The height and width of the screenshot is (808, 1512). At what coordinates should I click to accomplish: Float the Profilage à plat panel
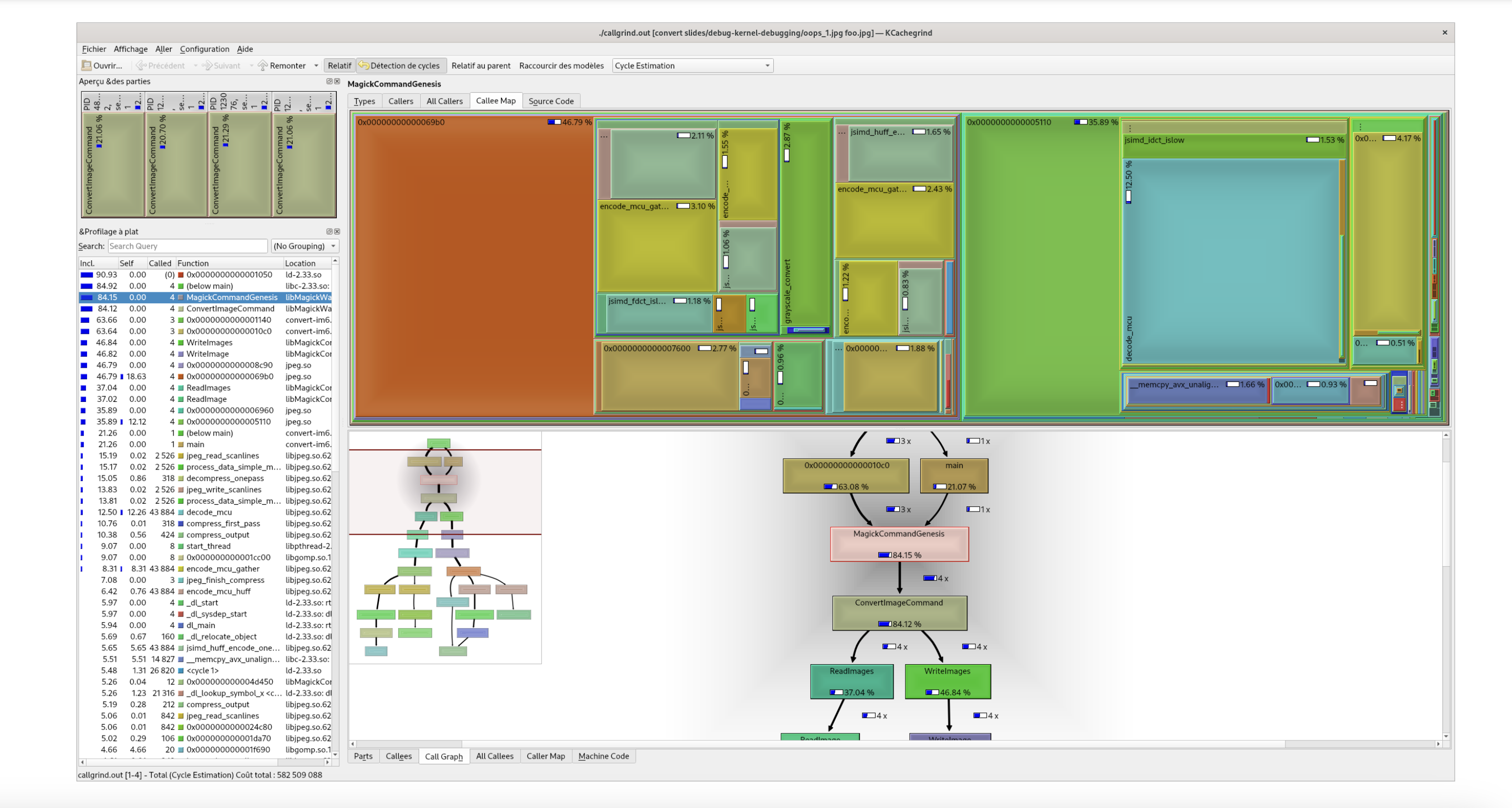329,231
